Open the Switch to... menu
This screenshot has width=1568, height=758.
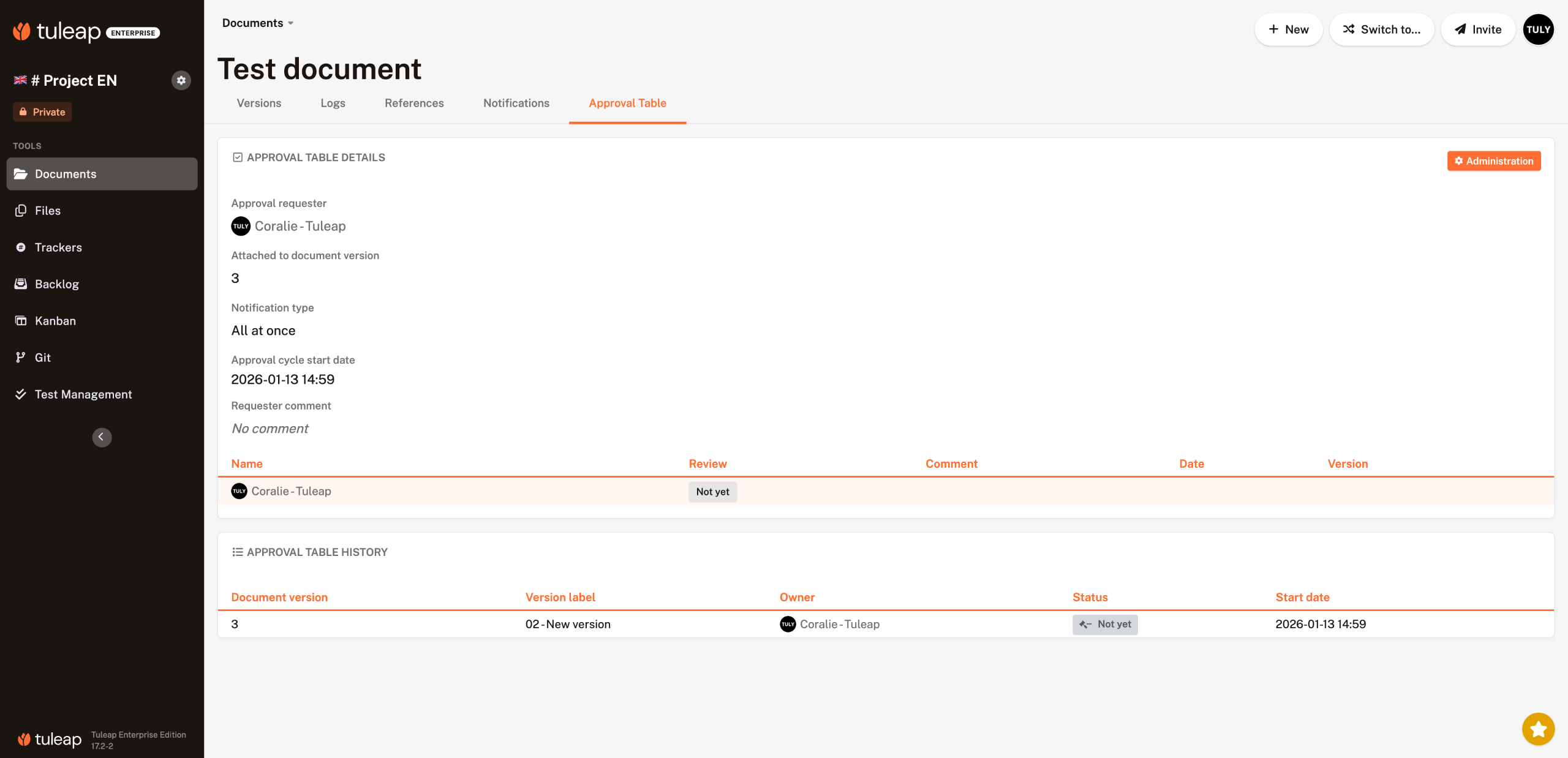(x=1381, y=29)
